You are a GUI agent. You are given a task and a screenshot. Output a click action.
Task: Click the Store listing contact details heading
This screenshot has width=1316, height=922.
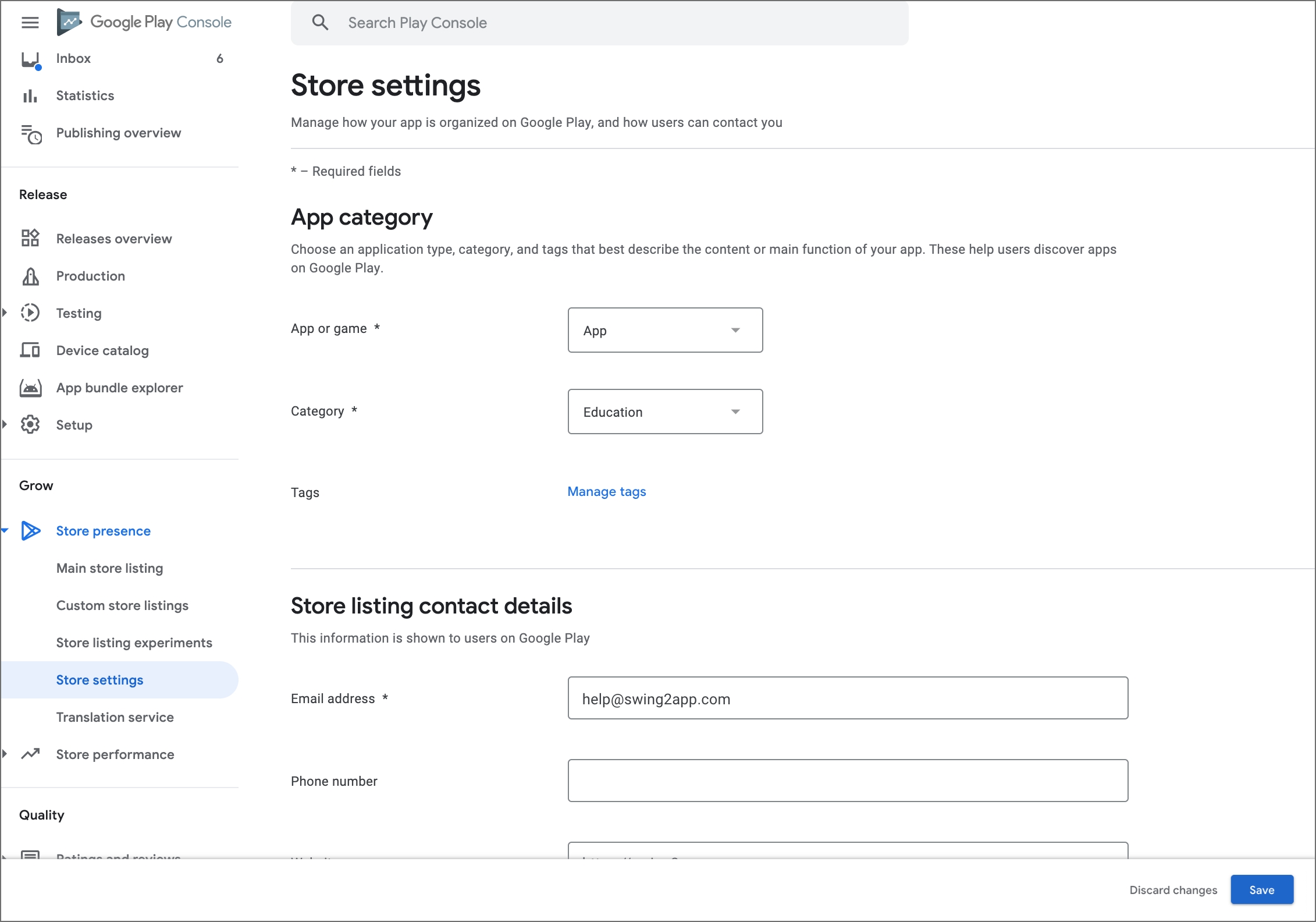[x=432, y=606]
